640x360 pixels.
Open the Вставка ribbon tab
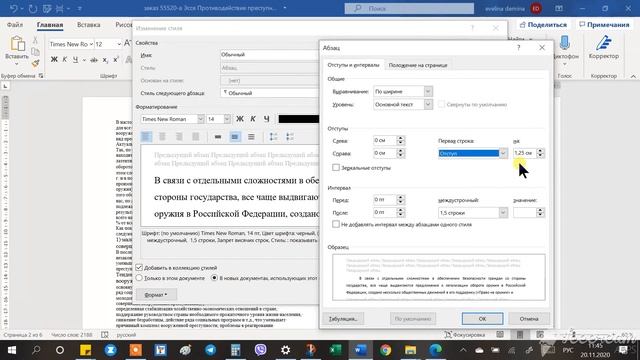(x=89, y=25)
